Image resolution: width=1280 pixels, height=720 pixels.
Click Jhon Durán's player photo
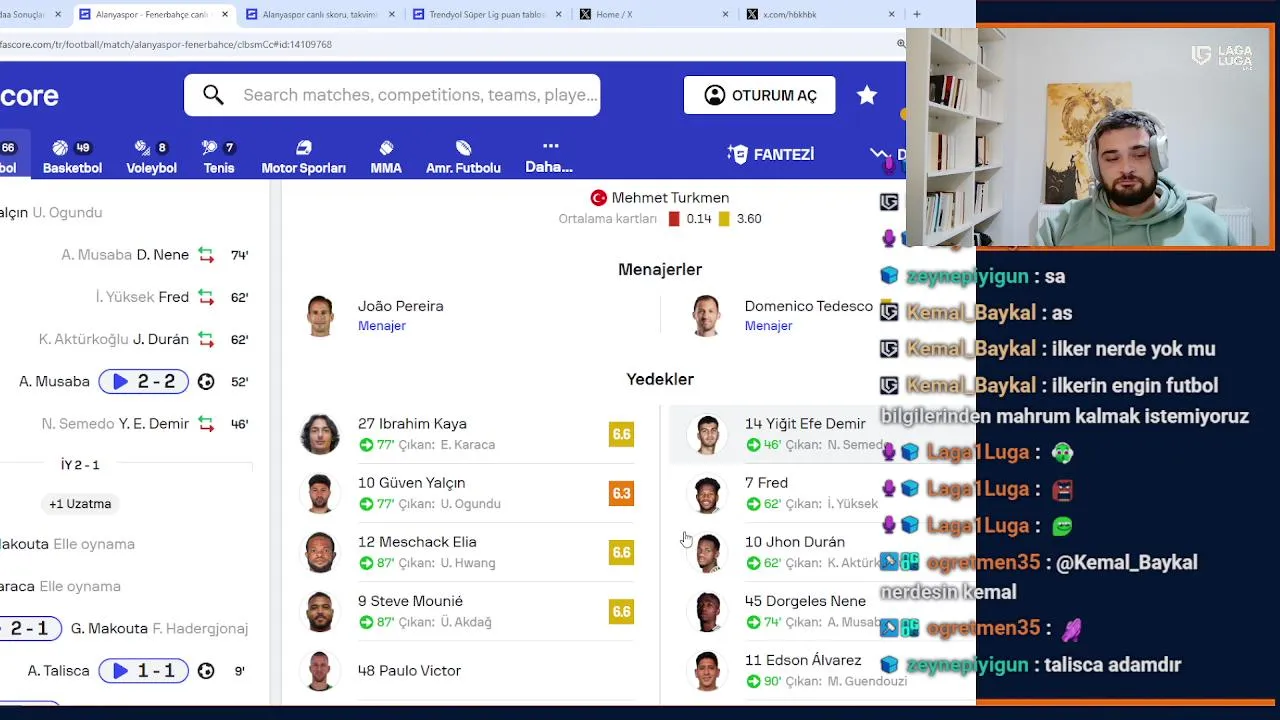coord(707,552)
